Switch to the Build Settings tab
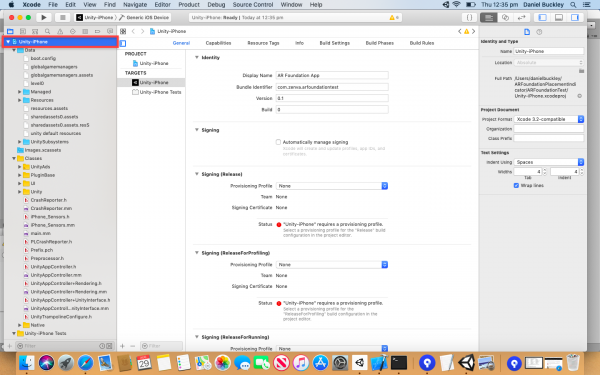This screenshot has width=600, height=375. [x=334, y=43]
